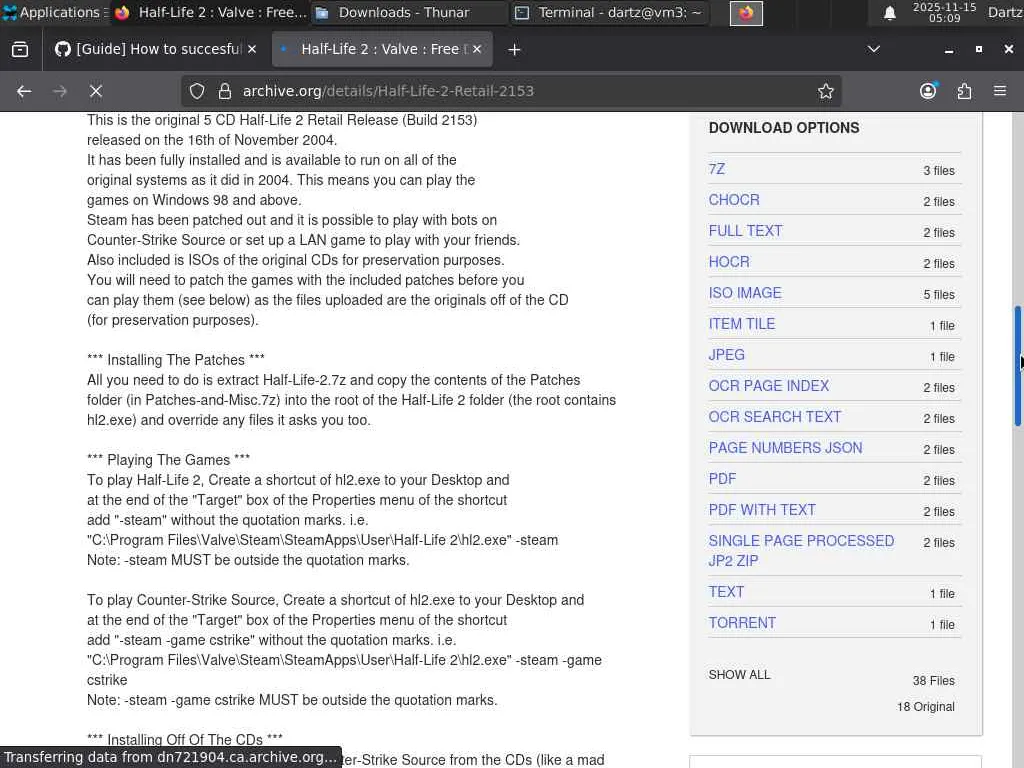
Task: Open the Firefox account icon
Action: point(928,91)
